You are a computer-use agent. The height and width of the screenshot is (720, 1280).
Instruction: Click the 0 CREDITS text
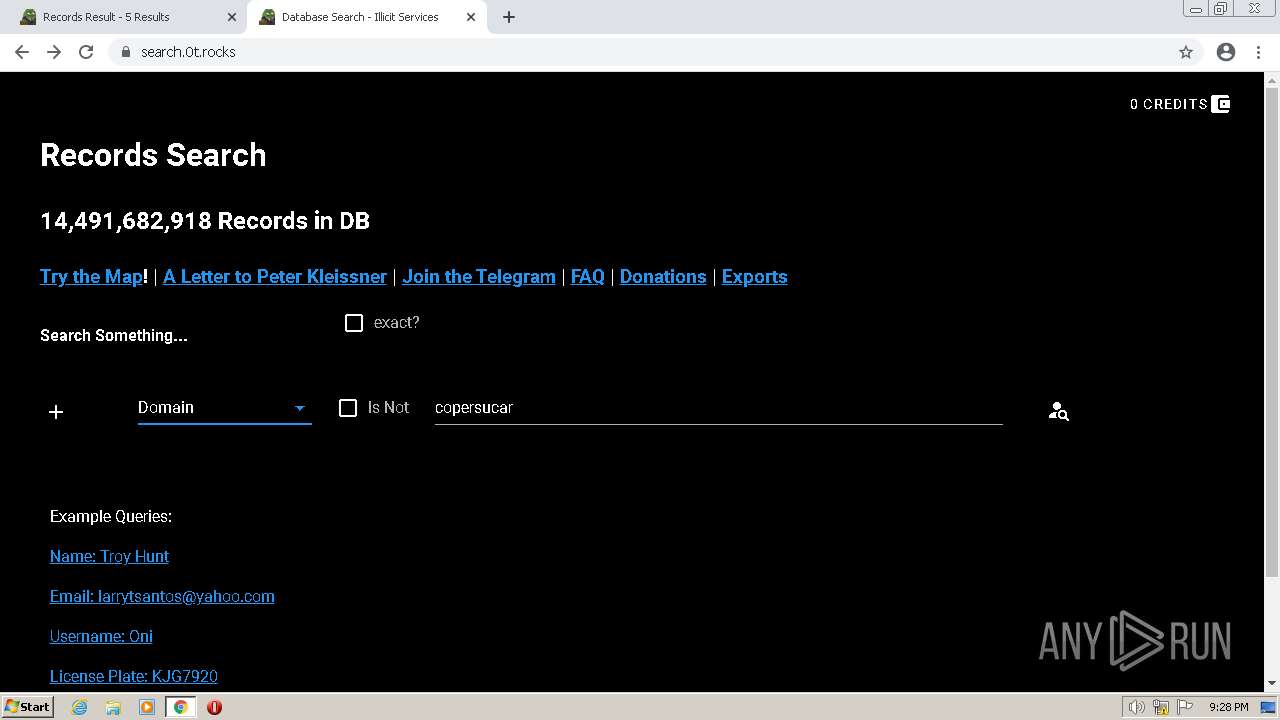tap(1169, 104)
